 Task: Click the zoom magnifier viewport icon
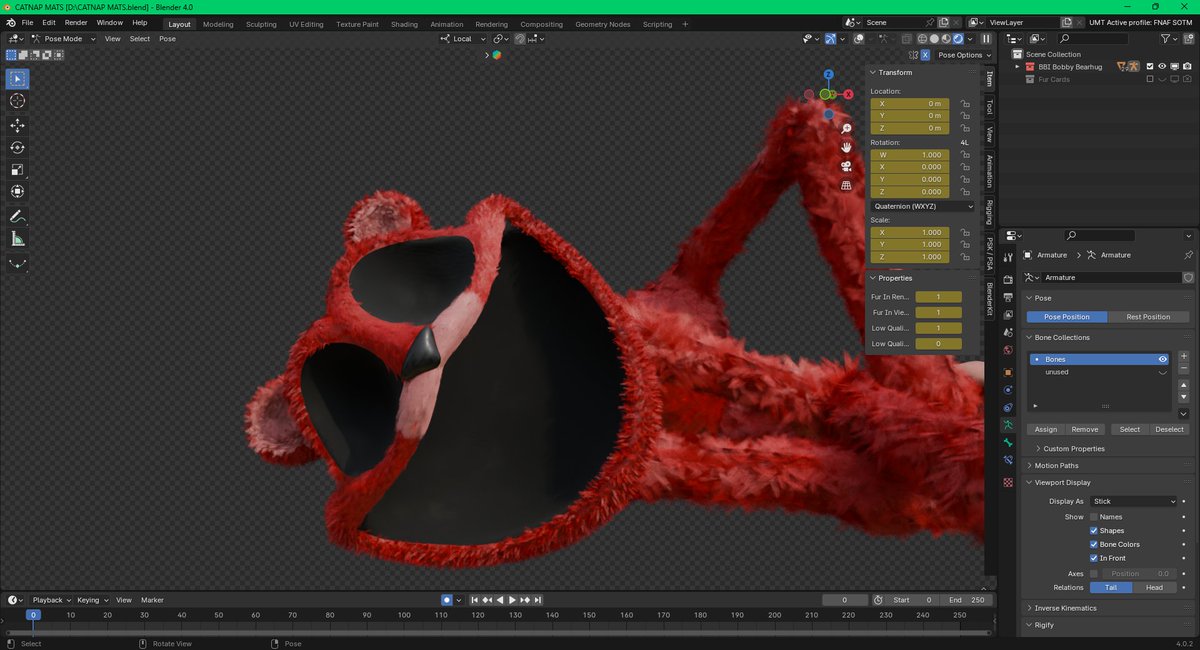(x=846, y=129)
